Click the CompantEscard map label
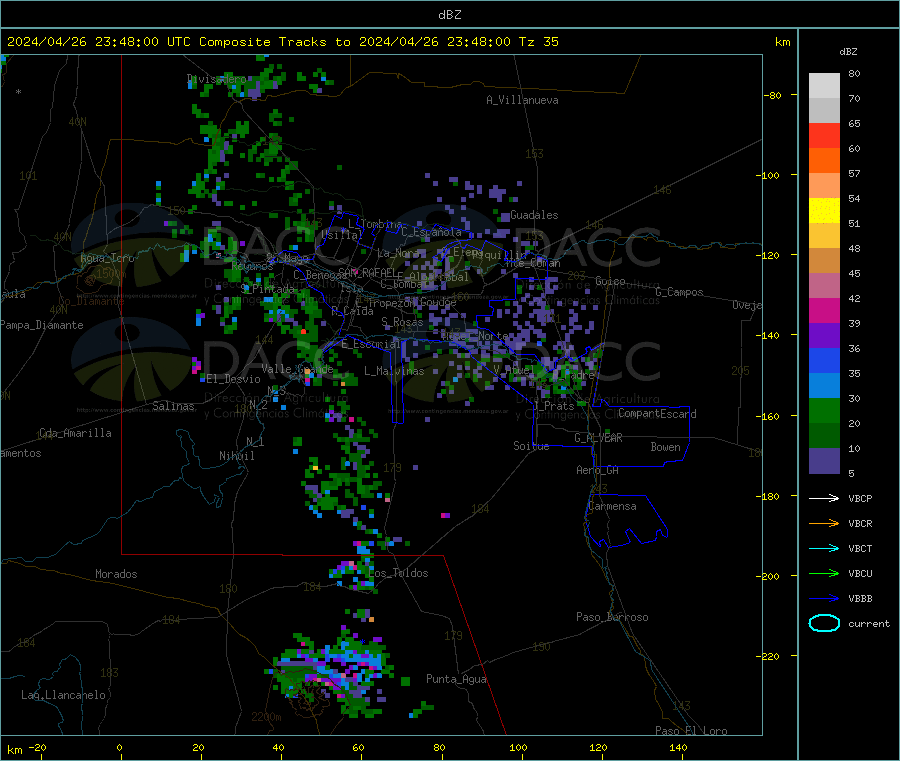900x761 pixels. (657, 414)
